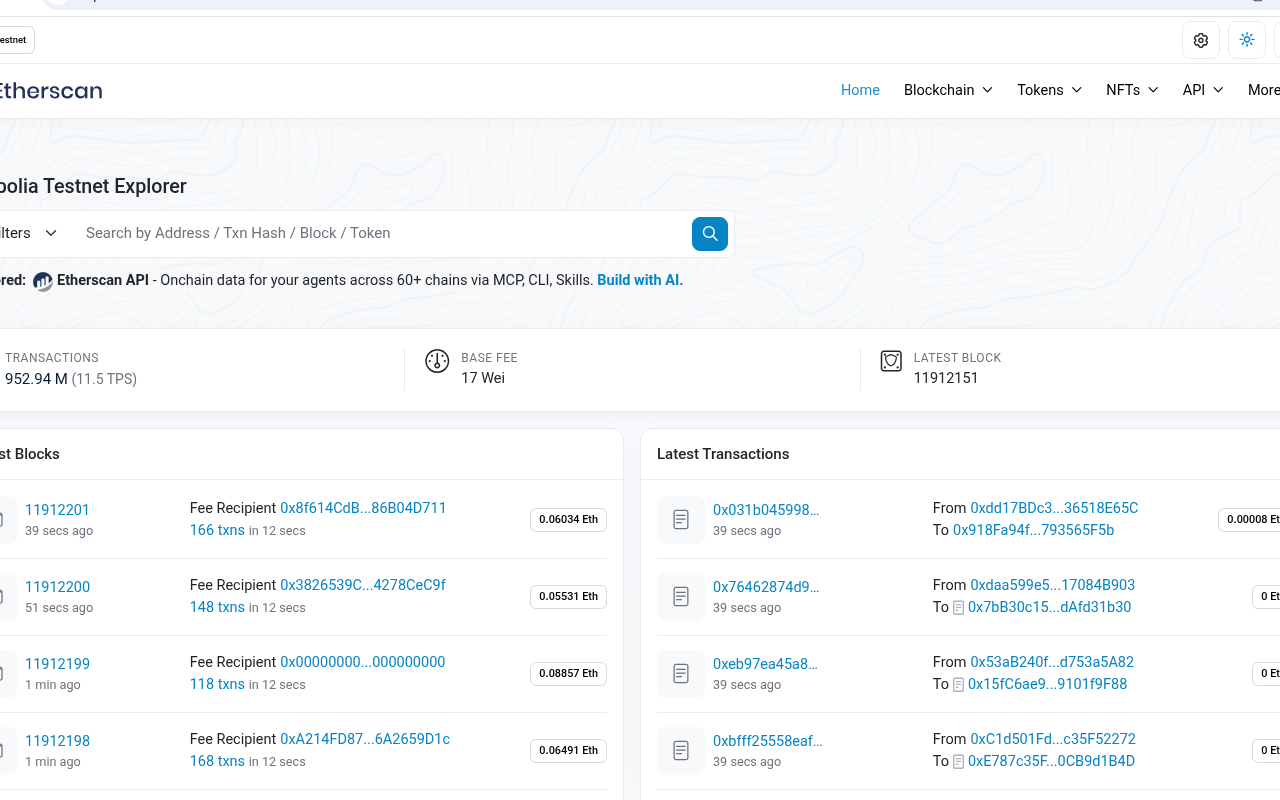Click document icon for transaction 0xeb97ea45a8
This screenshot has width=1280, height=800.
(x=681, y=673)
